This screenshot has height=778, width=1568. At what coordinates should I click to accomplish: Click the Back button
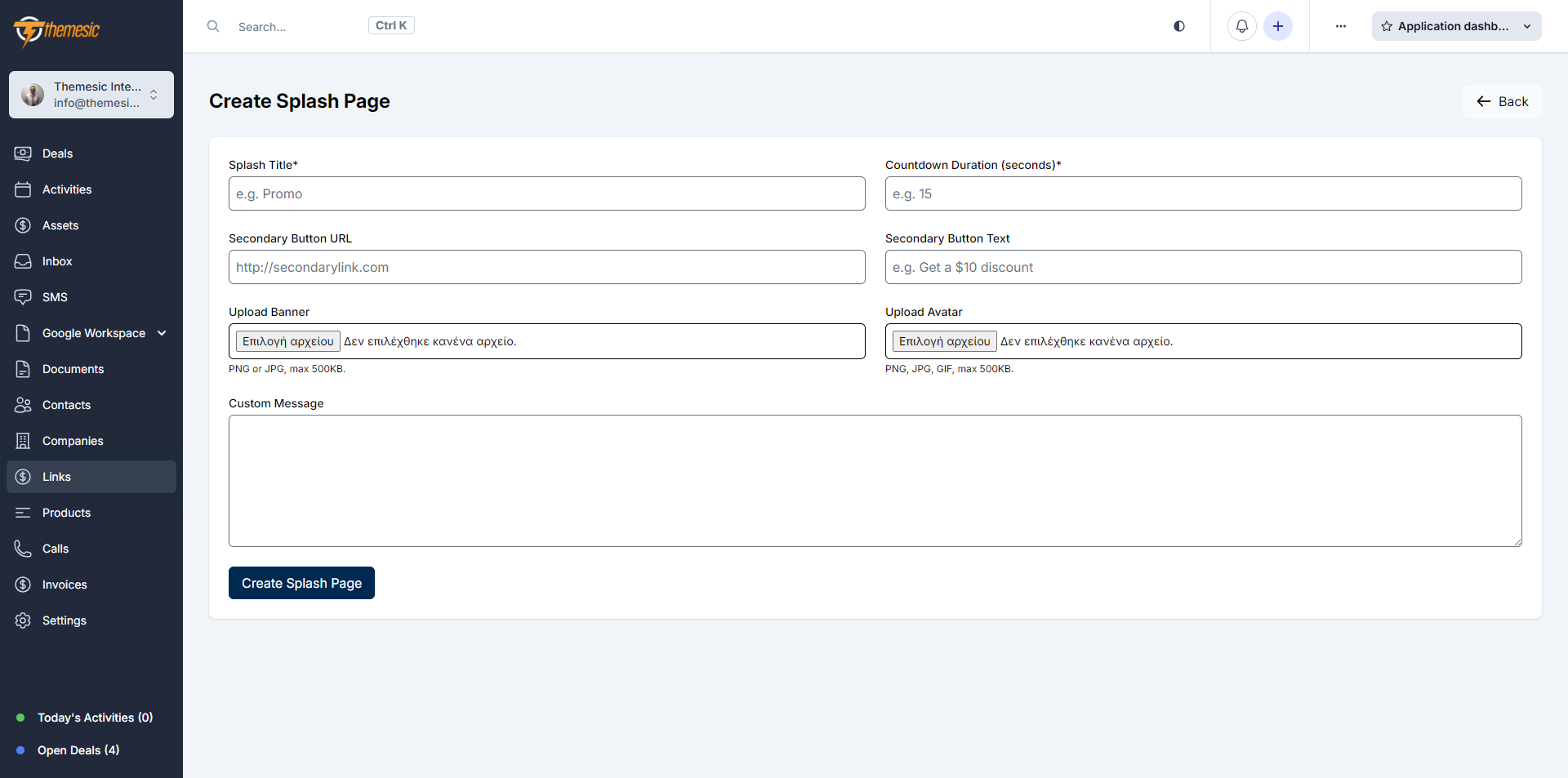tap(1502, 100)
